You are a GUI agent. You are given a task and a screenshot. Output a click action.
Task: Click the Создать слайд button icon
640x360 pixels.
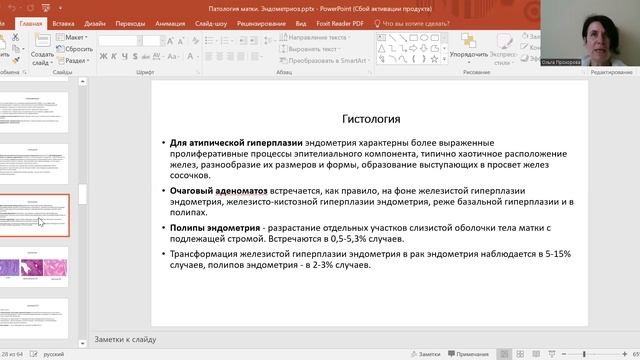coord(42,41)
